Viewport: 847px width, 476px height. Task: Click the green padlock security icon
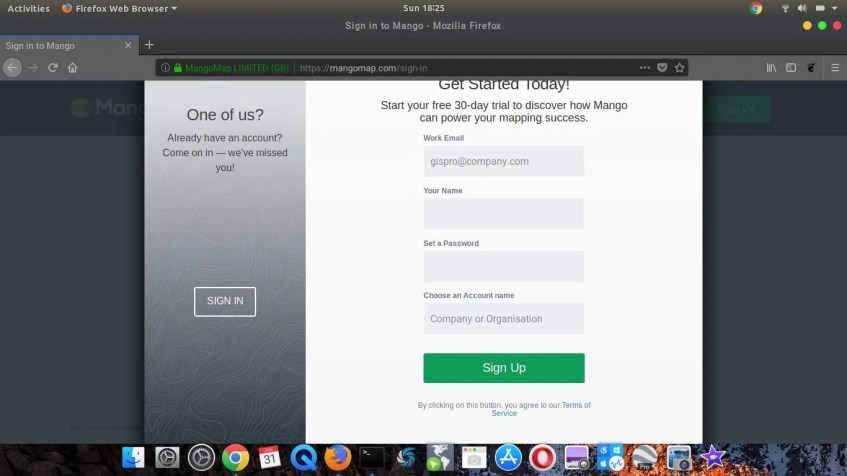[x=178, y=68]
